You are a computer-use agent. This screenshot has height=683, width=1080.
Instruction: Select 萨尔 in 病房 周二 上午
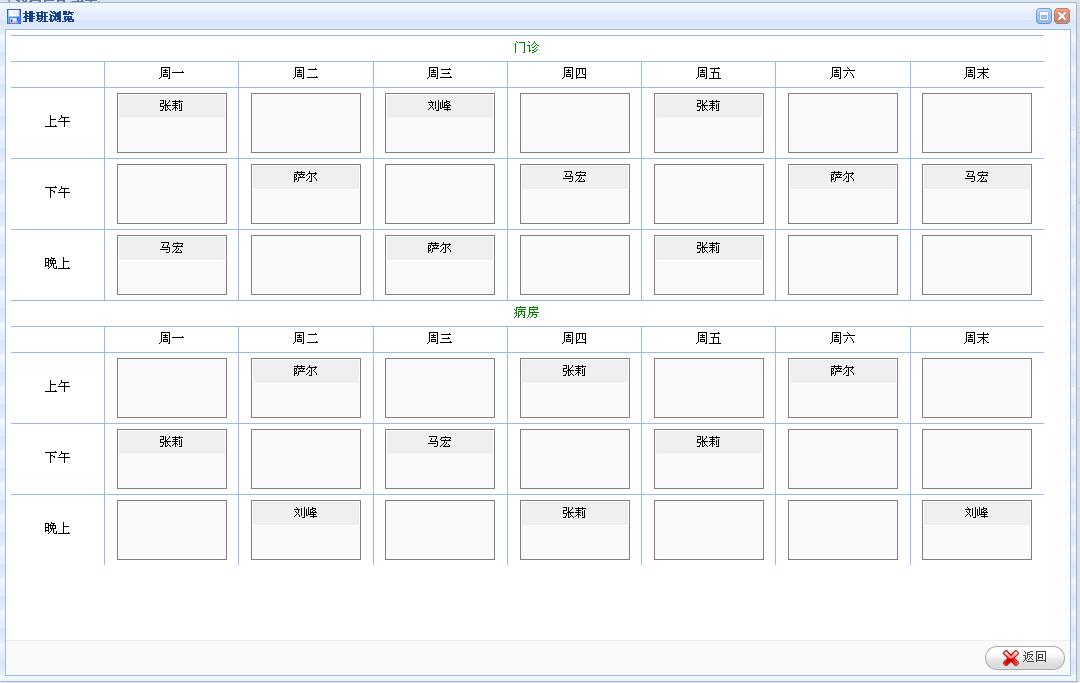305,370
